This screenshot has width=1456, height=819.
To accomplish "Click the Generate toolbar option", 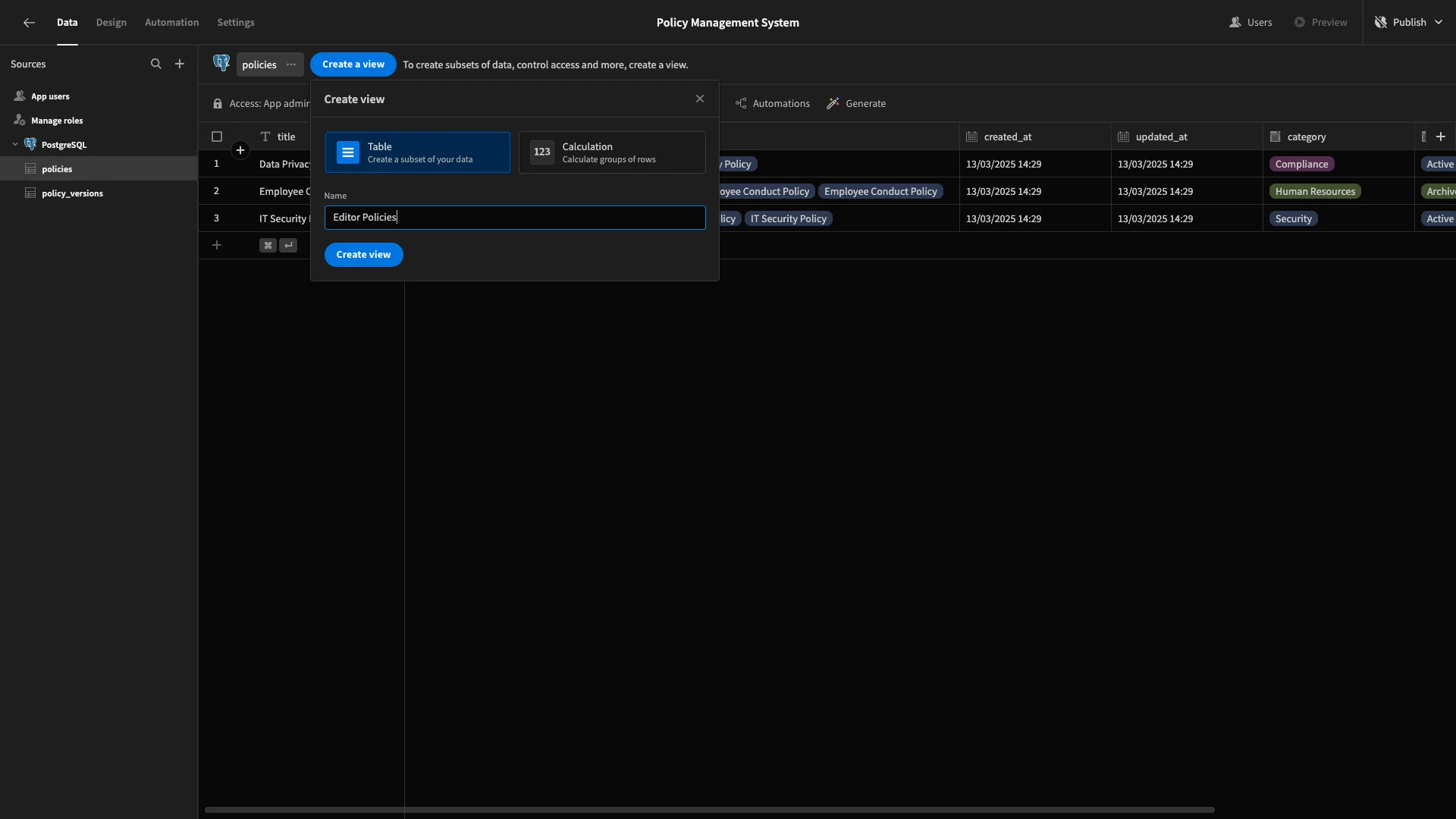I will [x=856, y=104].
